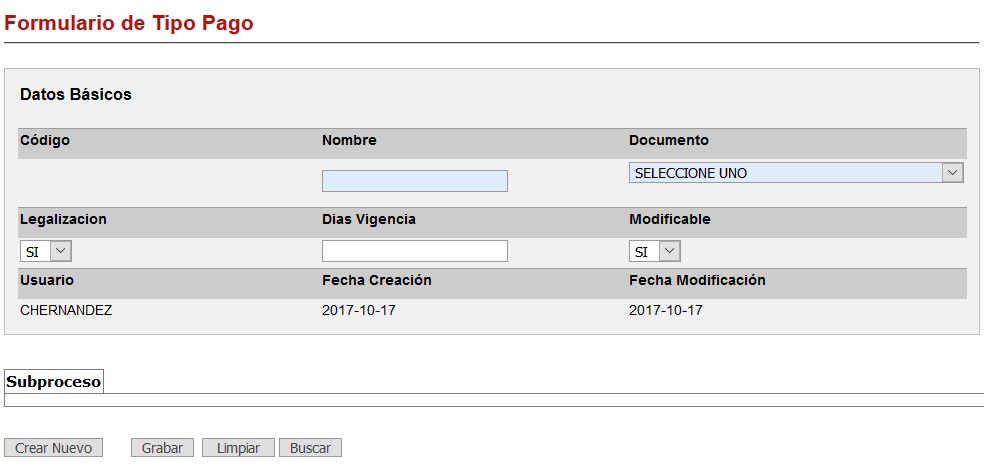Select the Dias Vigencia label
This screenshot has height=469, width=984.
pos(368,219)
